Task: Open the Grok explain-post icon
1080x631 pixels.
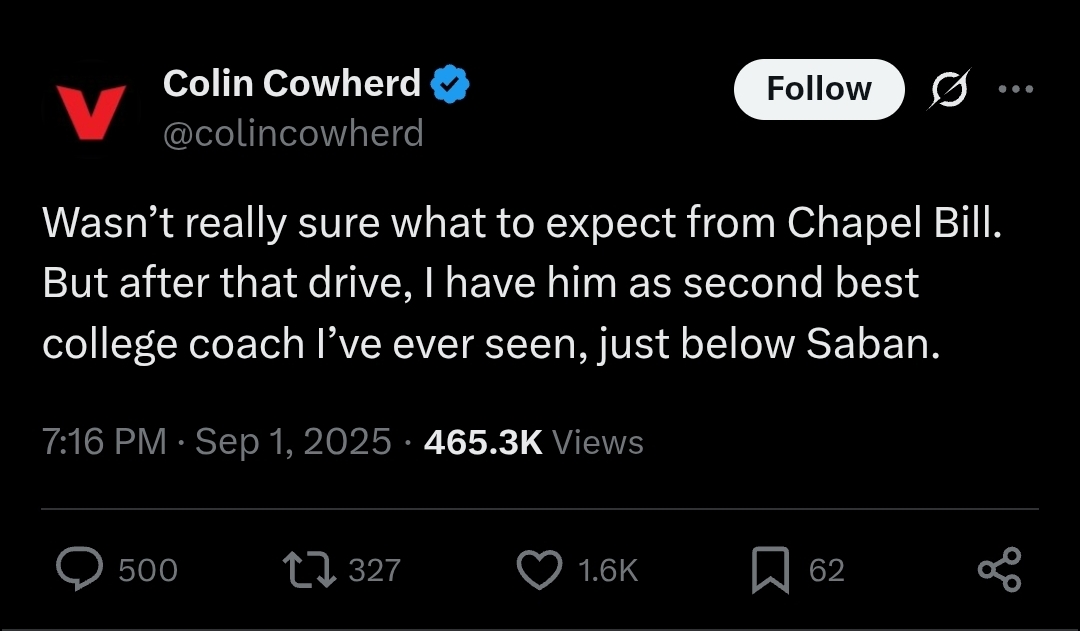Action: [949, 89]
